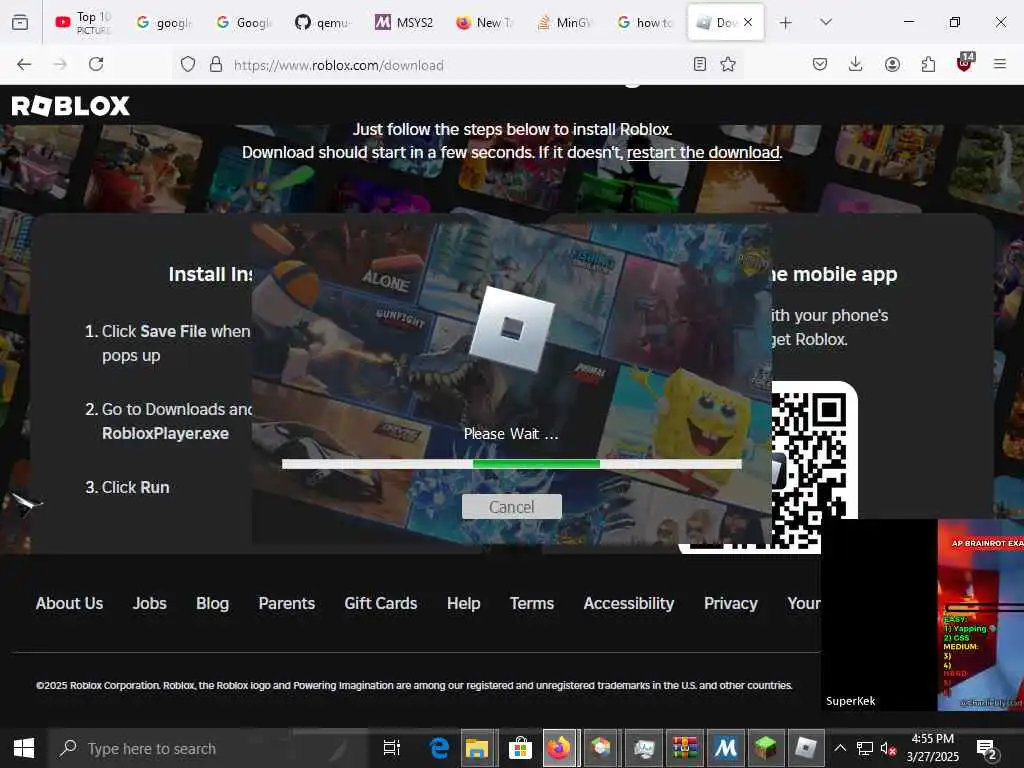
Task: Open the Privacy footer link
Action: click(x=731, y=603)
